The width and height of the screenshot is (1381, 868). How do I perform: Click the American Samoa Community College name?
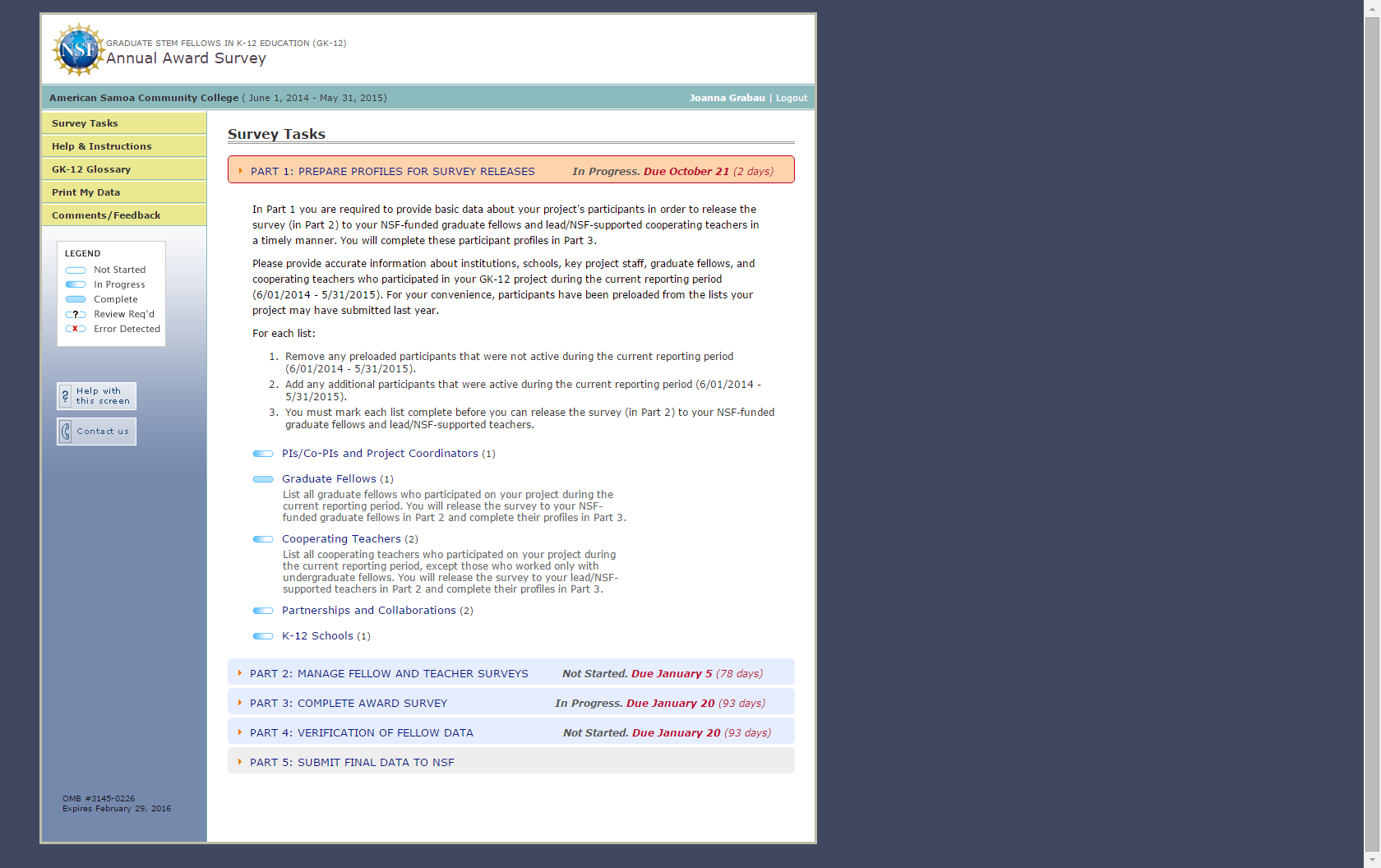coord(144,98)
